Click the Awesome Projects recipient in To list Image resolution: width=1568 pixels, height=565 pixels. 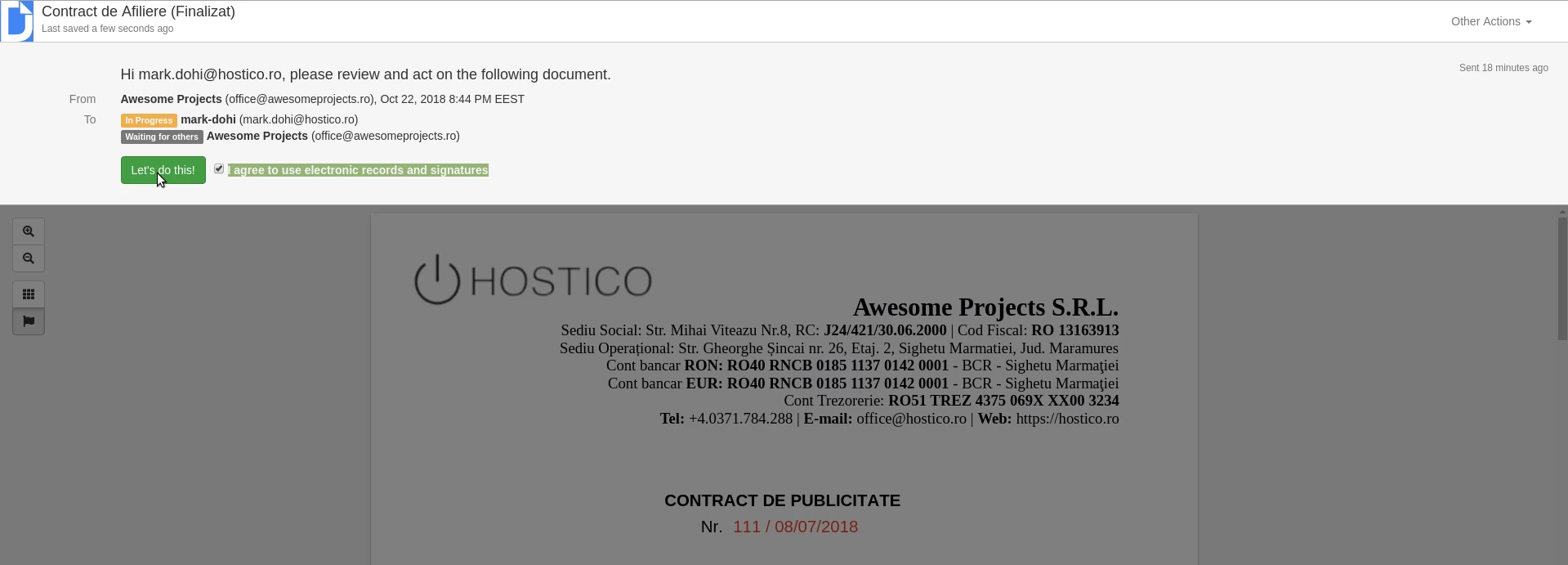pyautogui.click(x=257, y=136)
